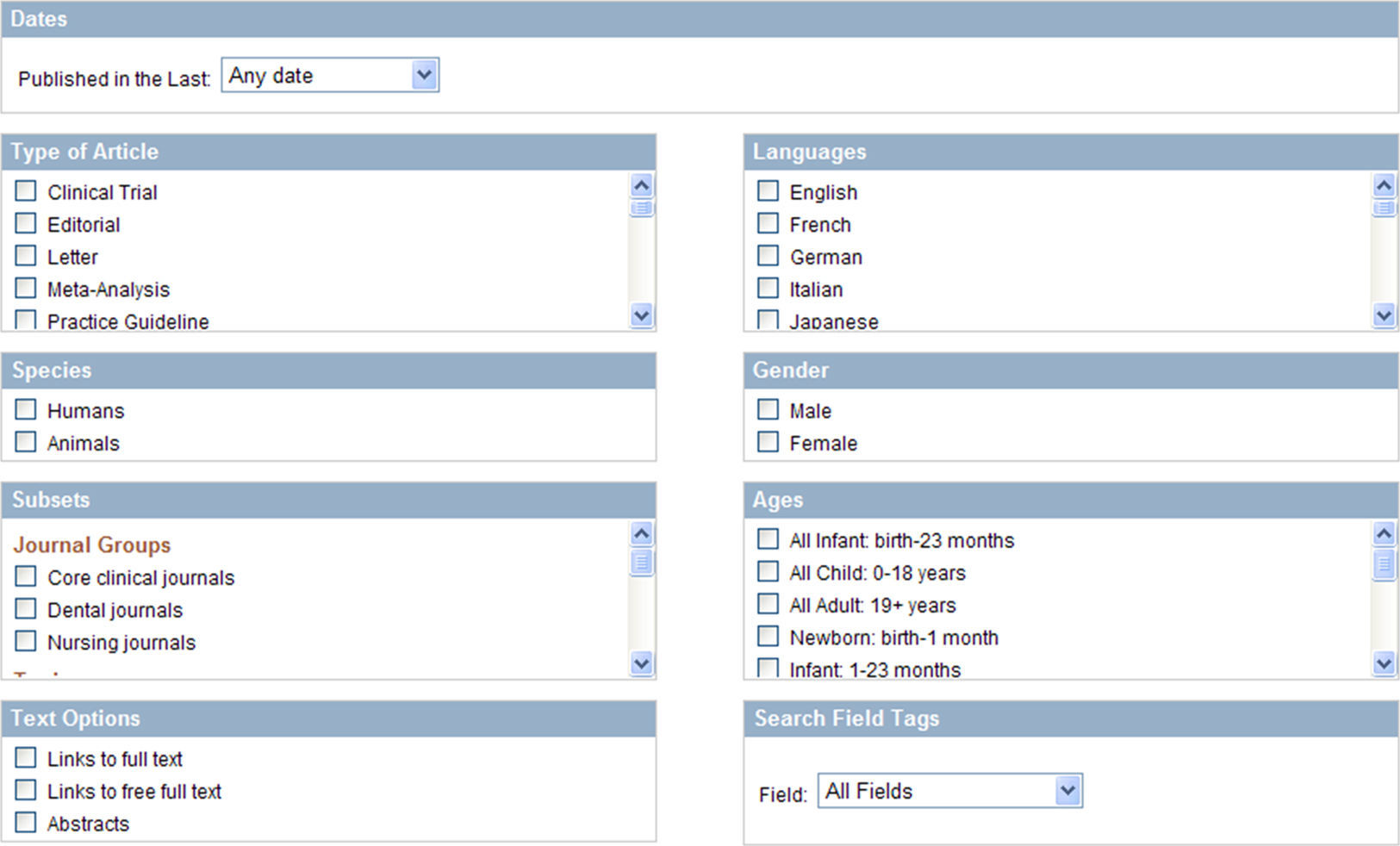Check the Clinical Trial checkbox
The width and height of the screenshot is (1400, 846).
(x=26, y=190)
